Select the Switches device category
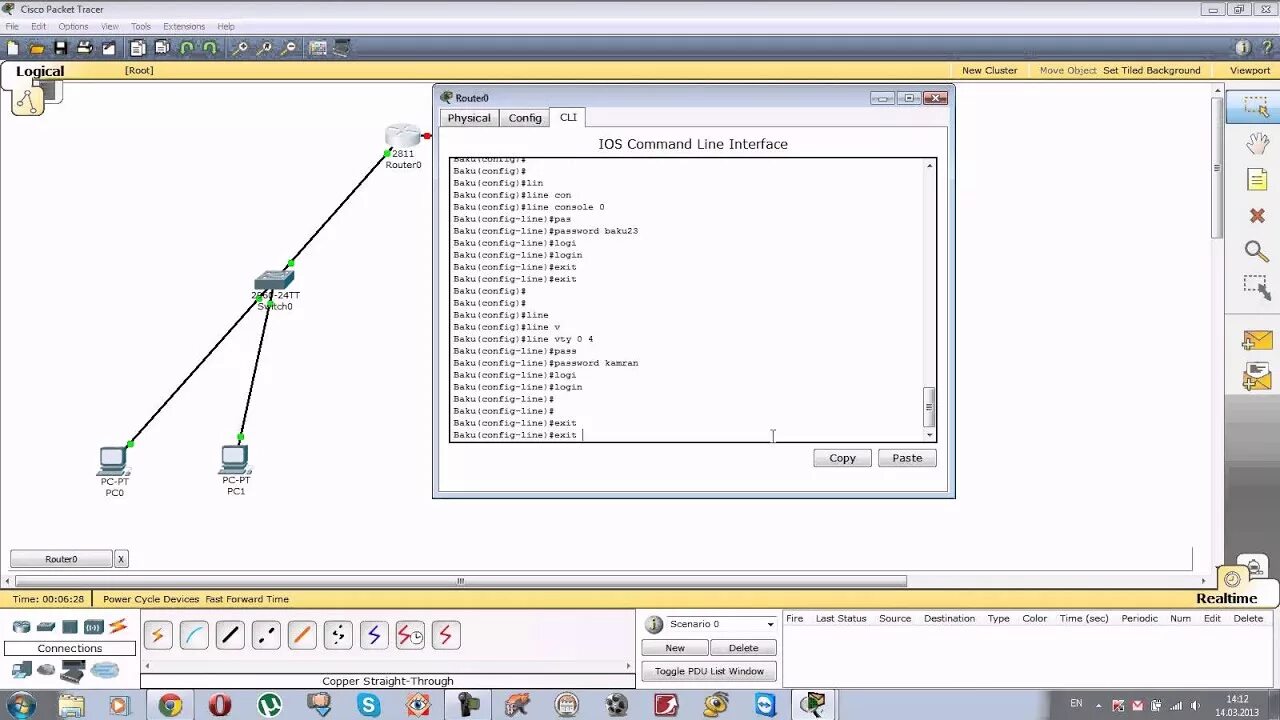The width and height of the screenshot is (1280, 720). (46, 627)
